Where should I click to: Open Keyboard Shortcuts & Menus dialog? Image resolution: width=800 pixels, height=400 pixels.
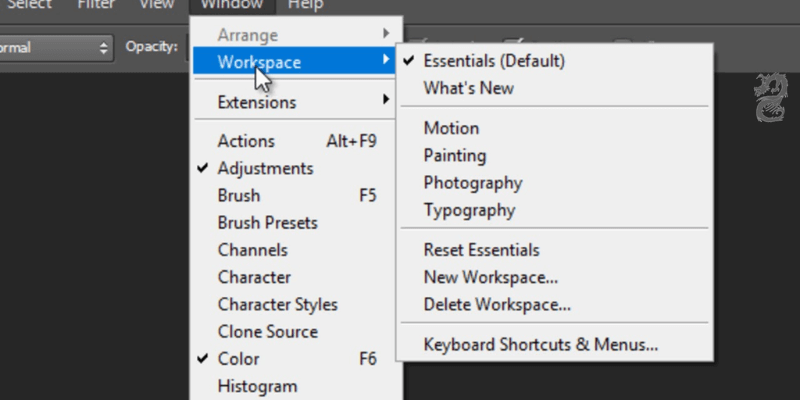540,346
